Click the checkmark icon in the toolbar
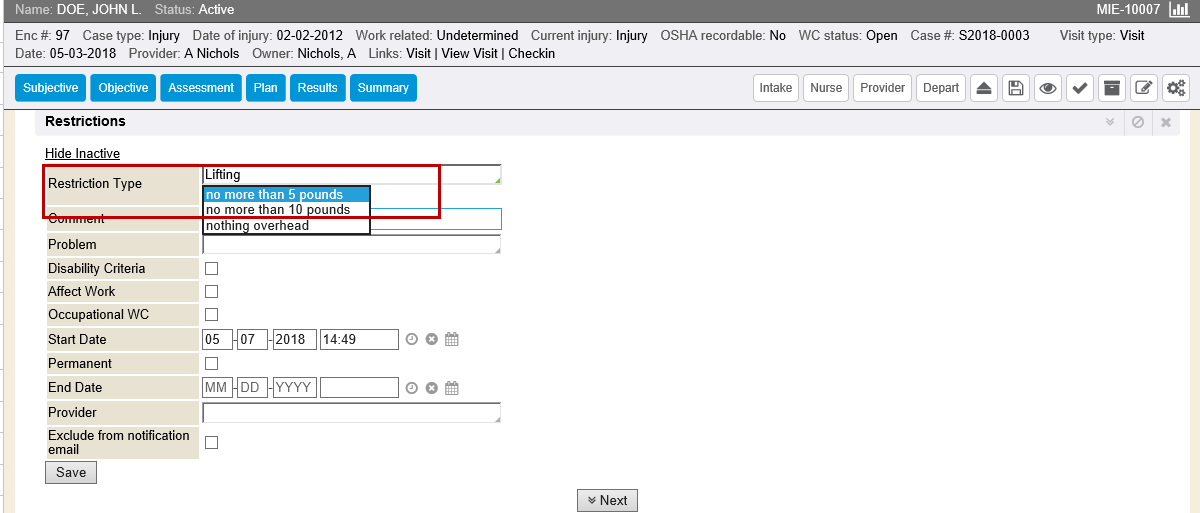The image size is (1200, 513). tap(1079, 88)
